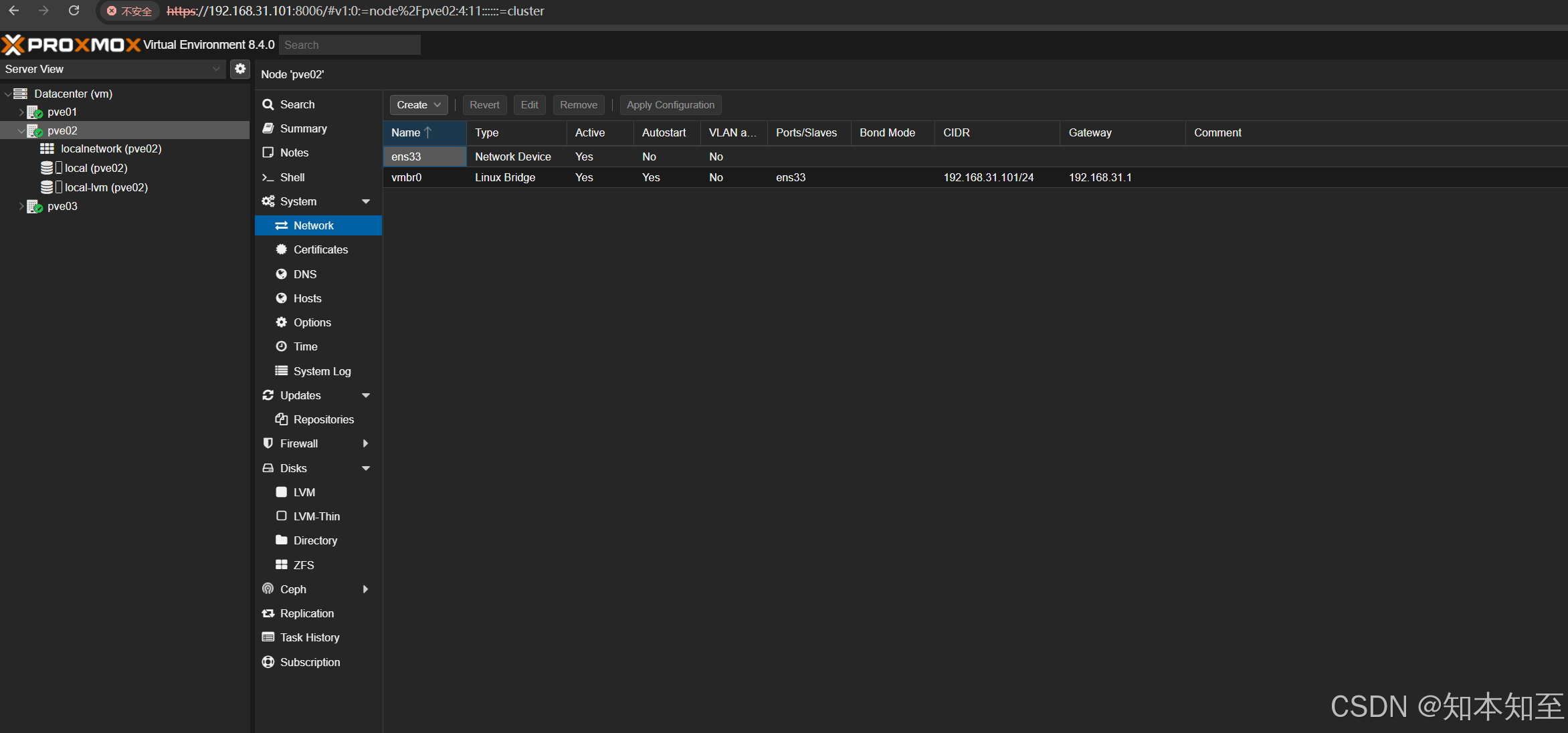This screenshot has width=1568, height=733.
Task: Open the Certificates panel
Action: click(320, 249)
